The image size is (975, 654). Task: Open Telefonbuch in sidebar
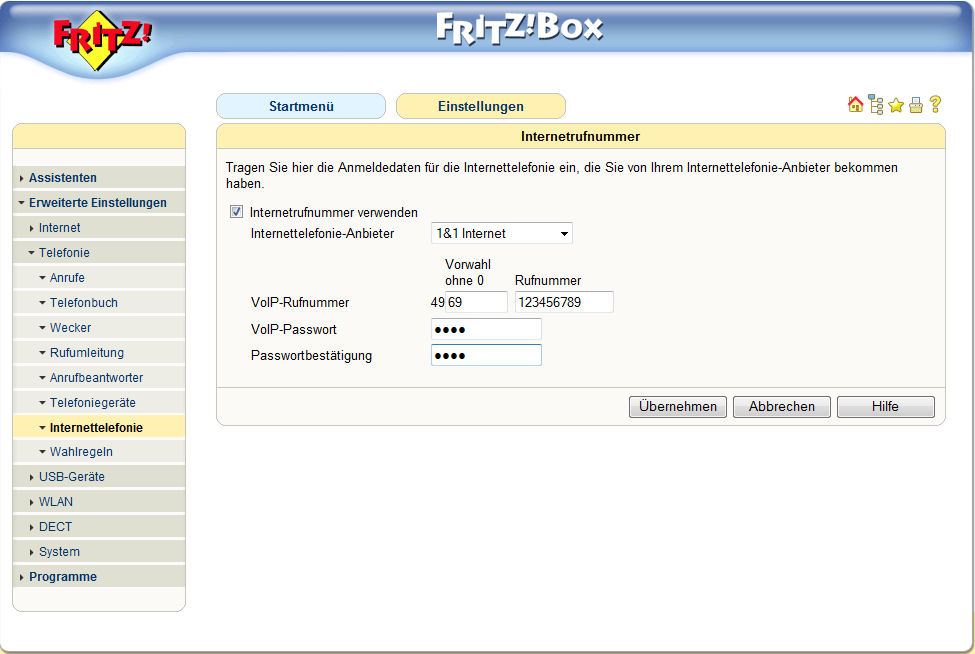coord(99,303)
